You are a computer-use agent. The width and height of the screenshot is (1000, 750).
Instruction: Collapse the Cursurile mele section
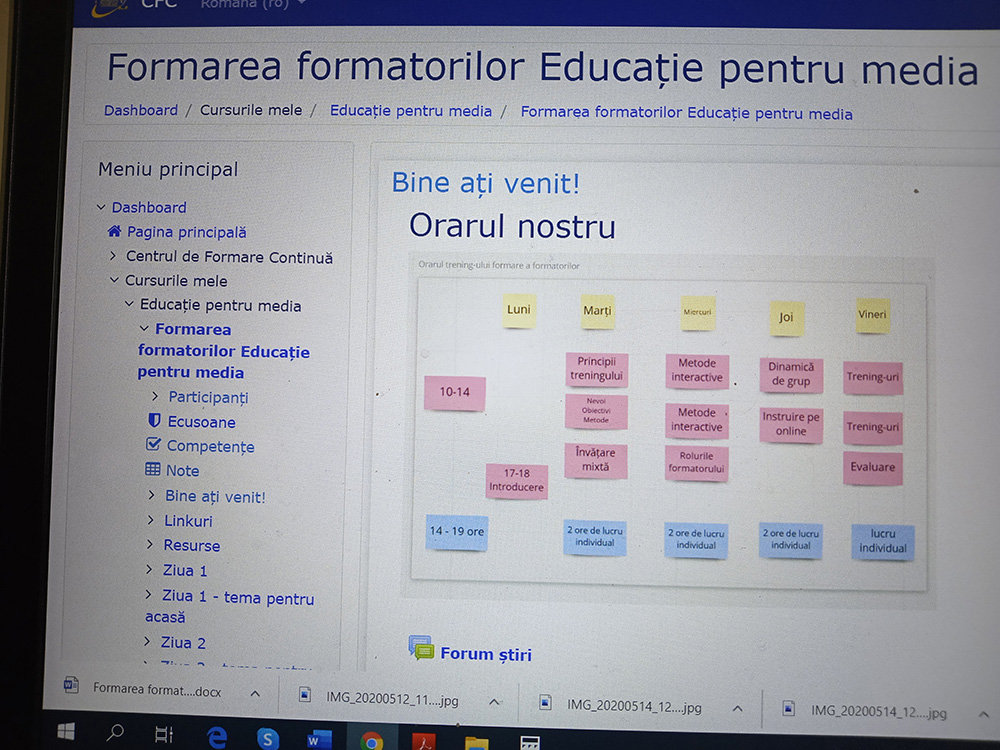click(114, 281)
